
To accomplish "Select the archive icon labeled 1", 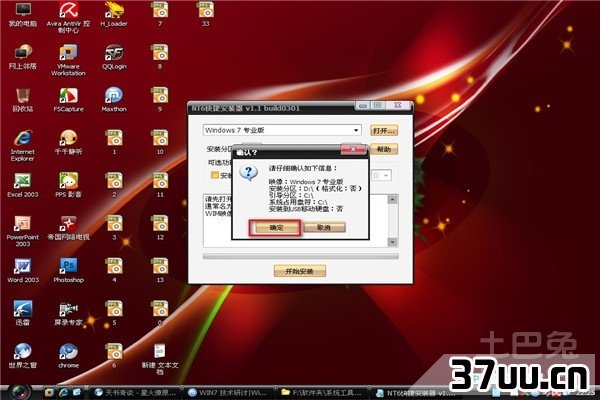I will (x=114, y=142).
